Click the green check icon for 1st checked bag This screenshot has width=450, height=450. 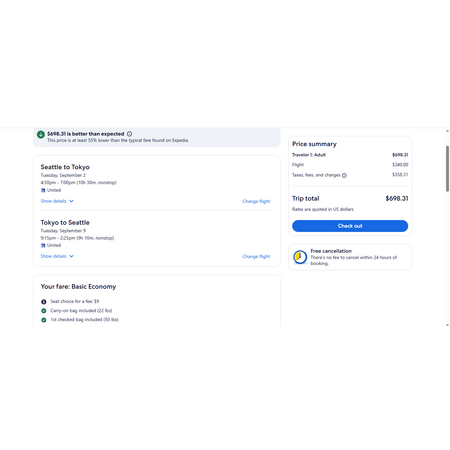[44, 320]
